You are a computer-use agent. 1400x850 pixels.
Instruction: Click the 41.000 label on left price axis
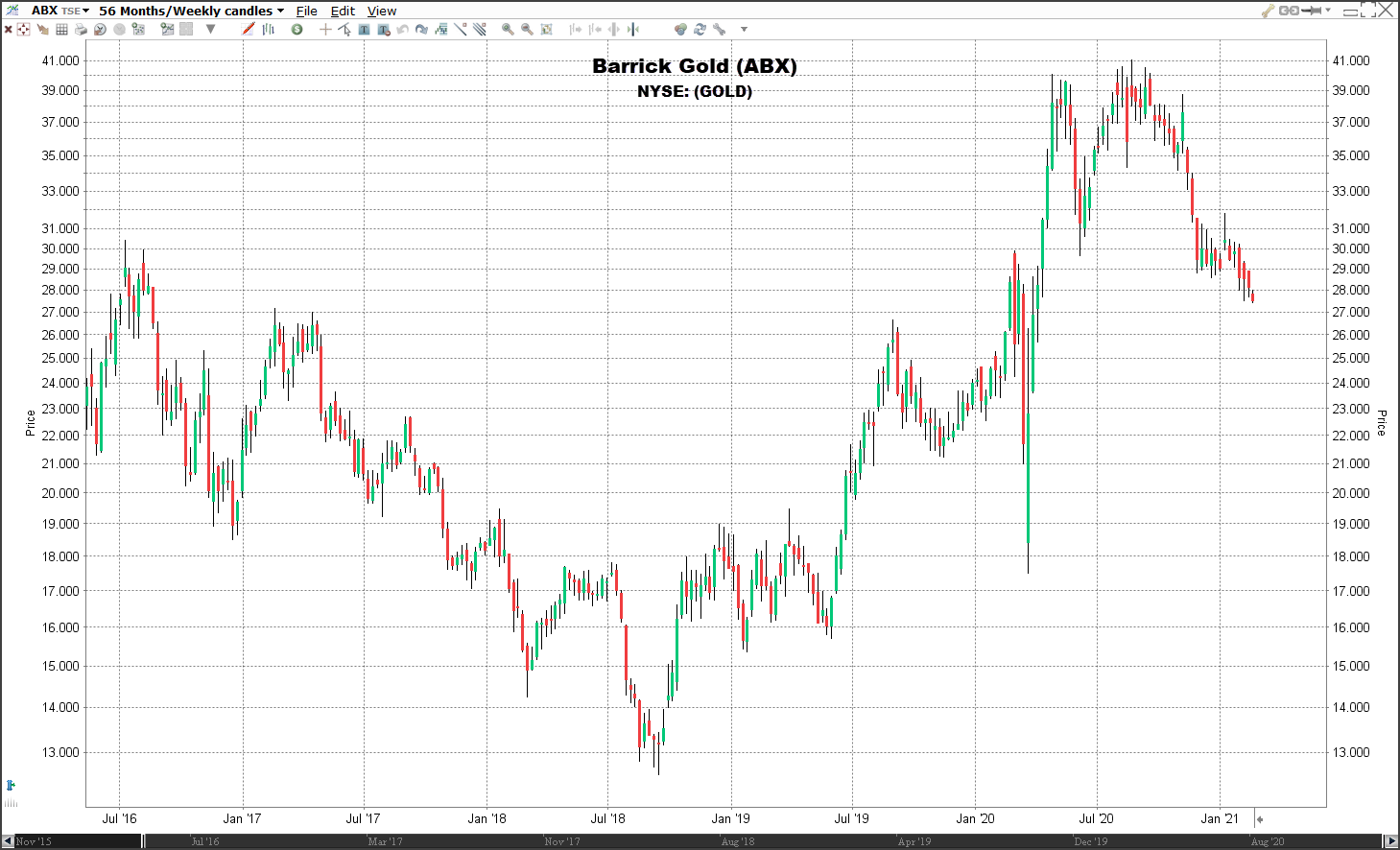coord(60,60)
